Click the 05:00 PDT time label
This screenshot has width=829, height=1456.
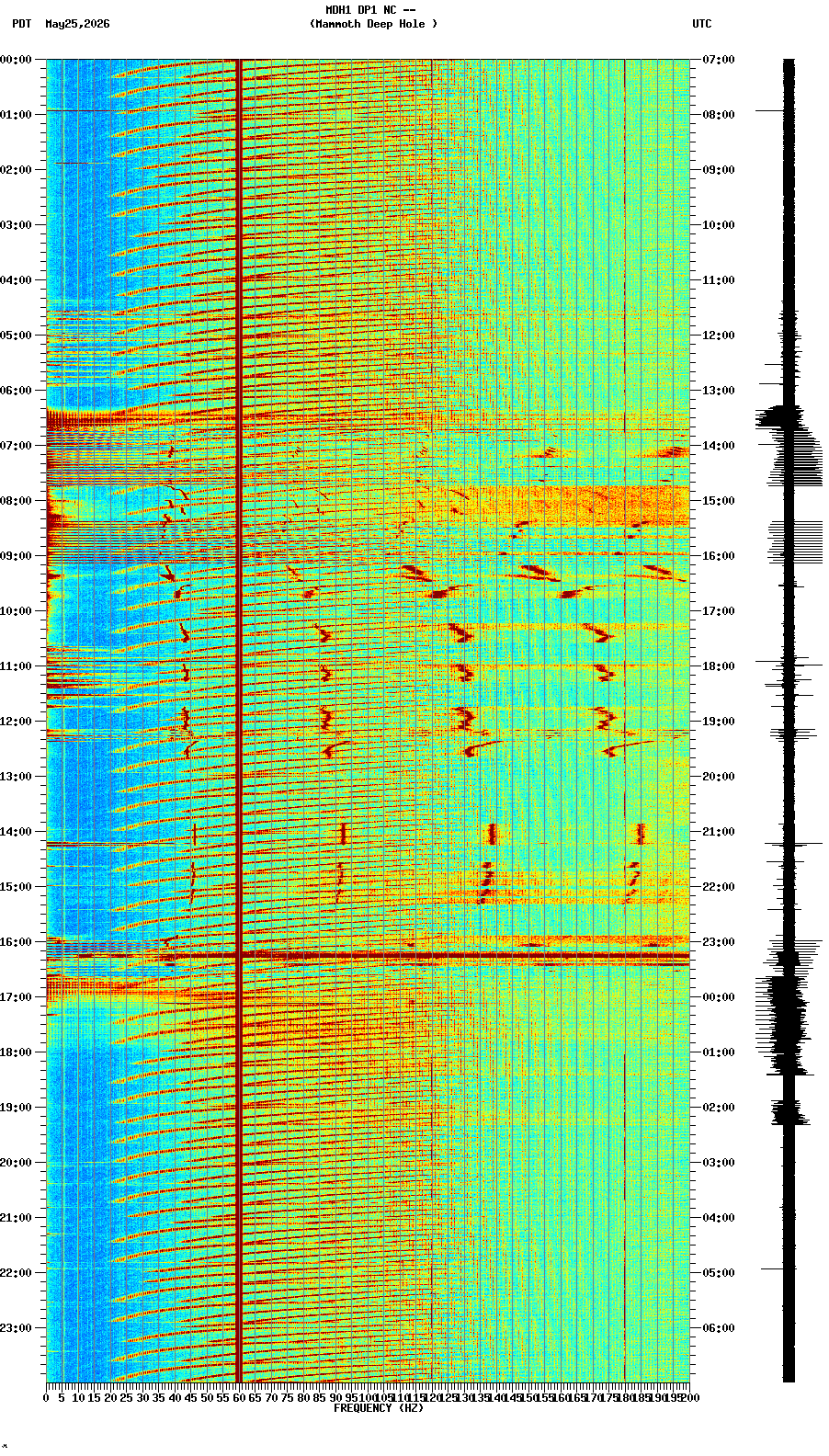point(17,336)
